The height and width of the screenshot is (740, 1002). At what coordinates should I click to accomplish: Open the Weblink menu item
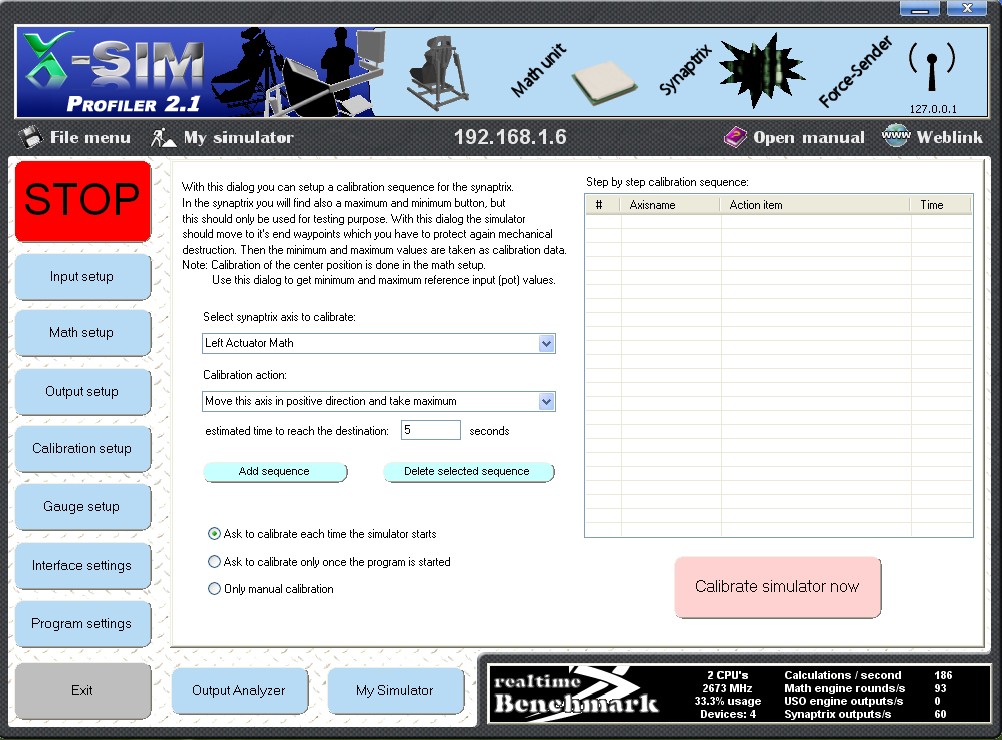coord(949,137)
